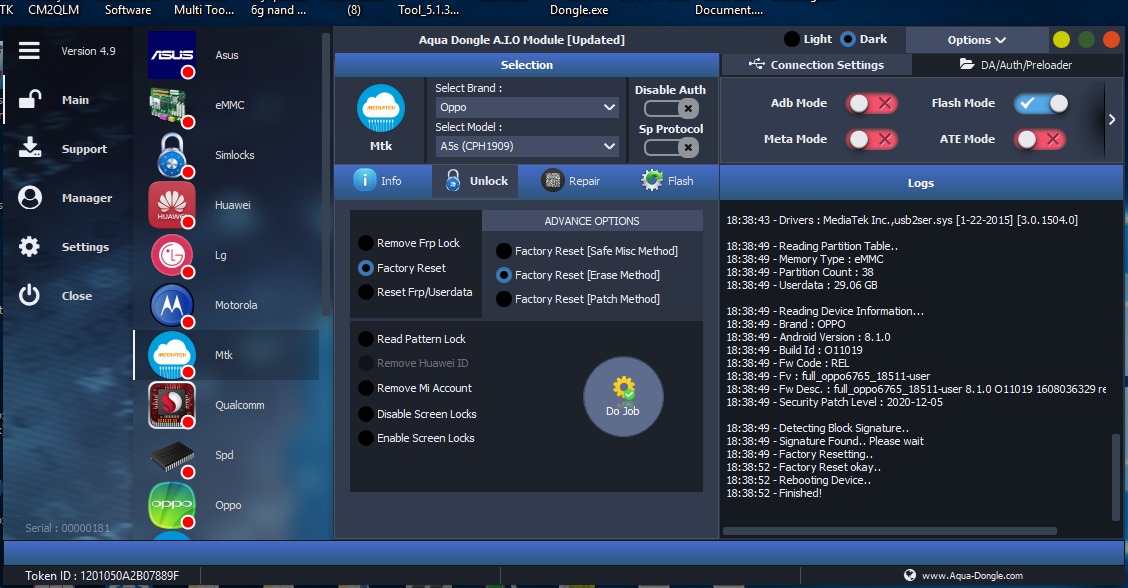Turn off the Flash Mode switch
1128x588 pixels.
click(x=1041, y=103)
